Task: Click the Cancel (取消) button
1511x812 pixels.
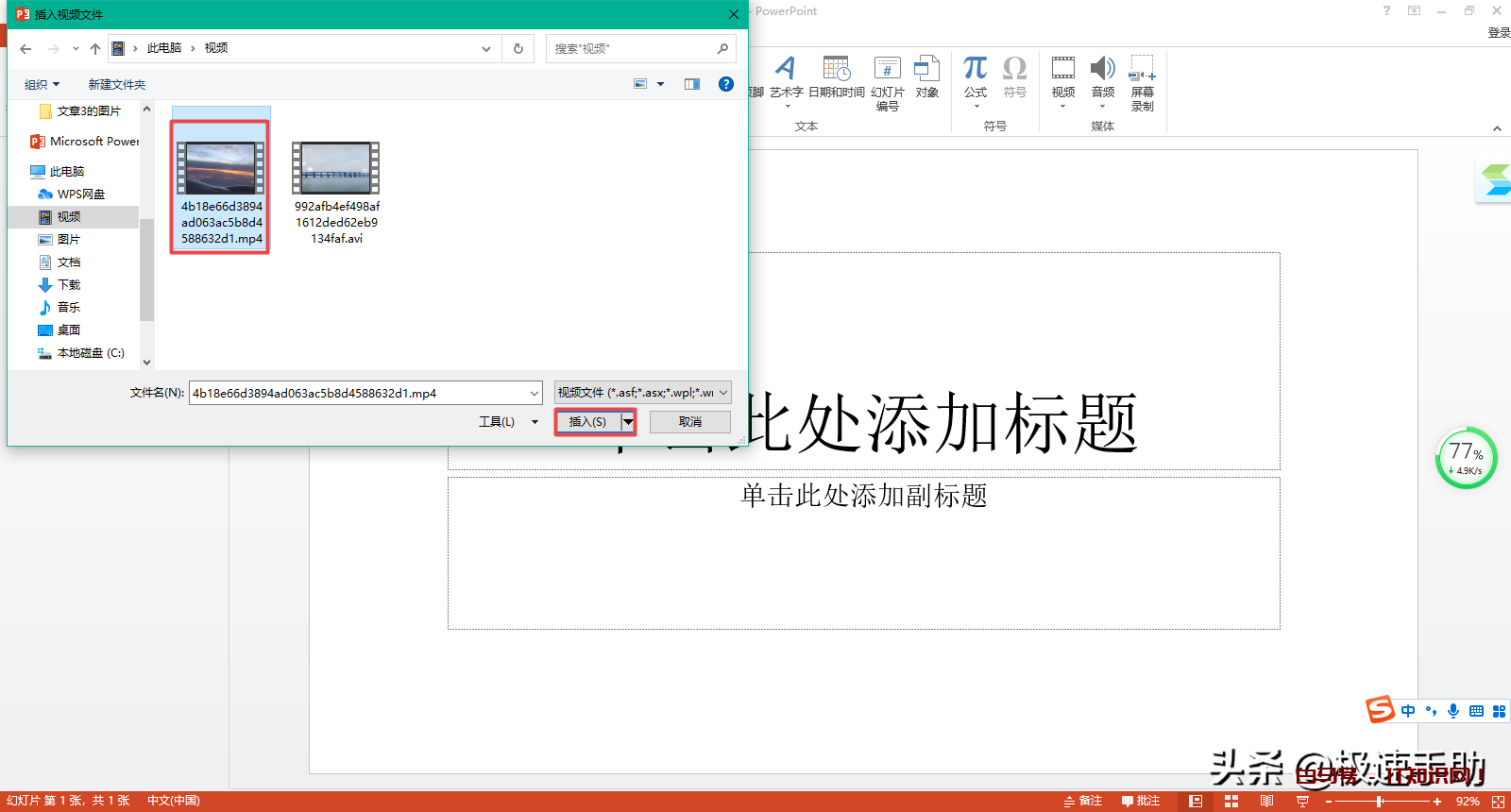Action: [x=689, y=422]
